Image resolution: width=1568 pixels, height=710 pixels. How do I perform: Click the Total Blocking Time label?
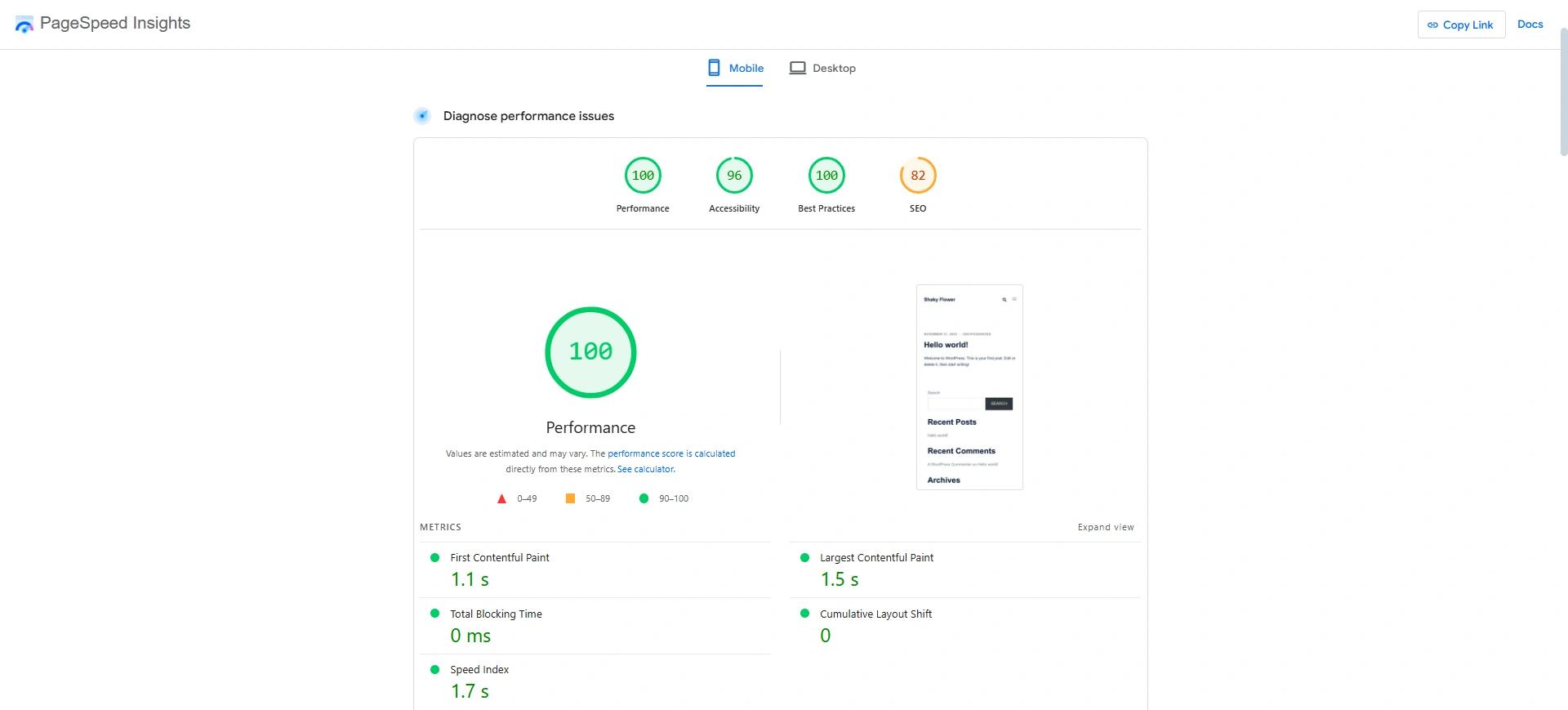496,614
